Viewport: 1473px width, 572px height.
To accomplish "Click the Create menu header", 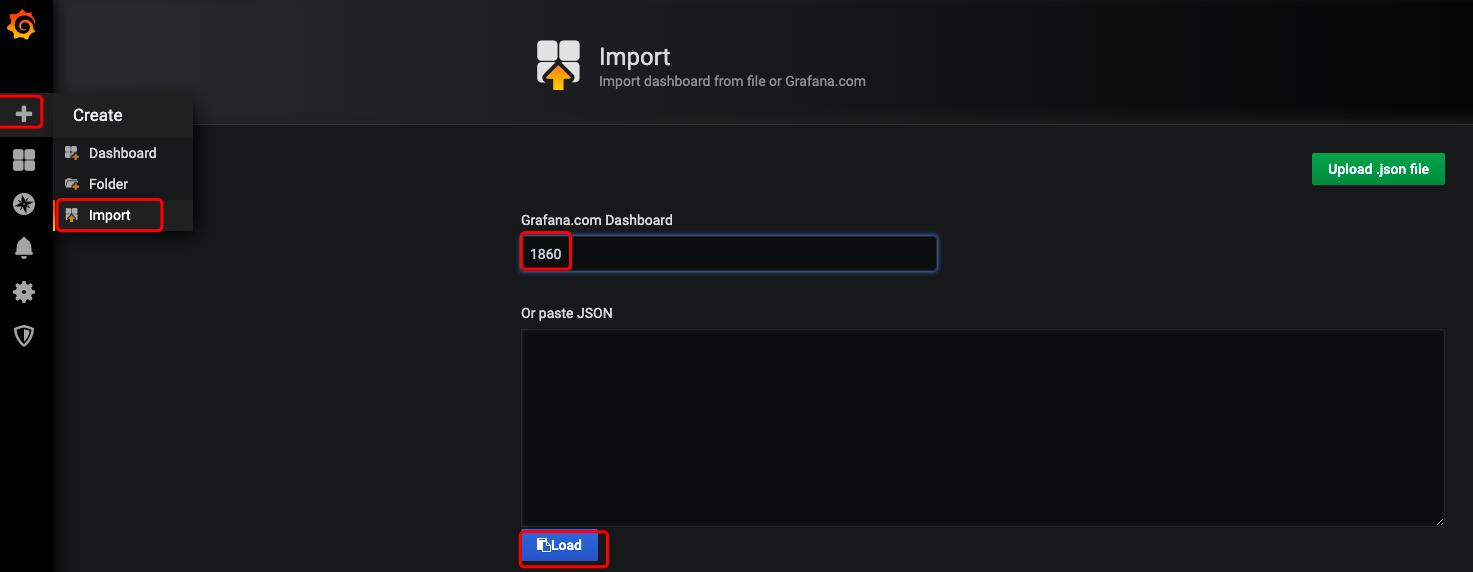I will point(123,115).
